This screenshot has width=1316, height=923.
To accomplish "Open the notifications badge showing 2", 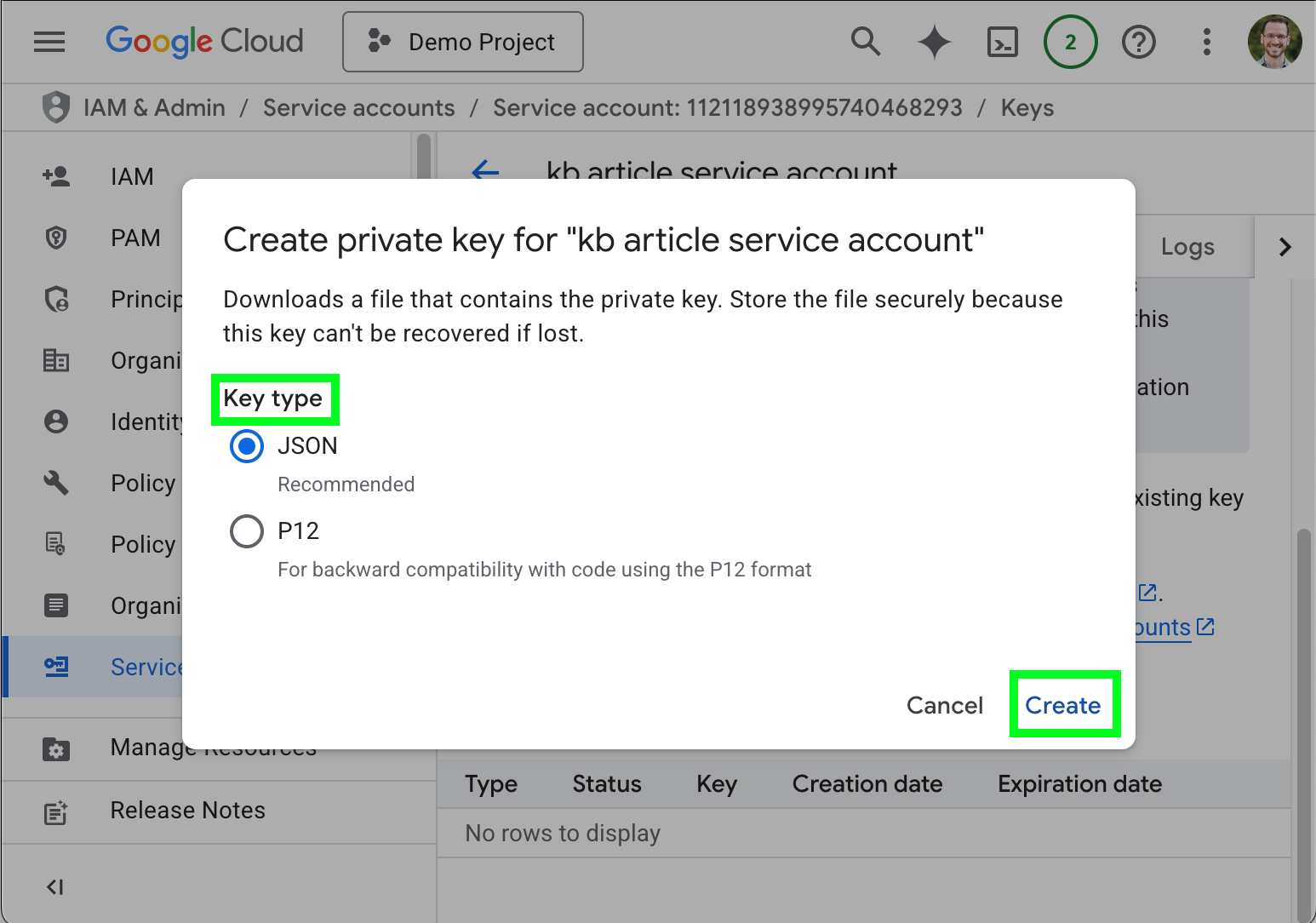I will 1070,42.
